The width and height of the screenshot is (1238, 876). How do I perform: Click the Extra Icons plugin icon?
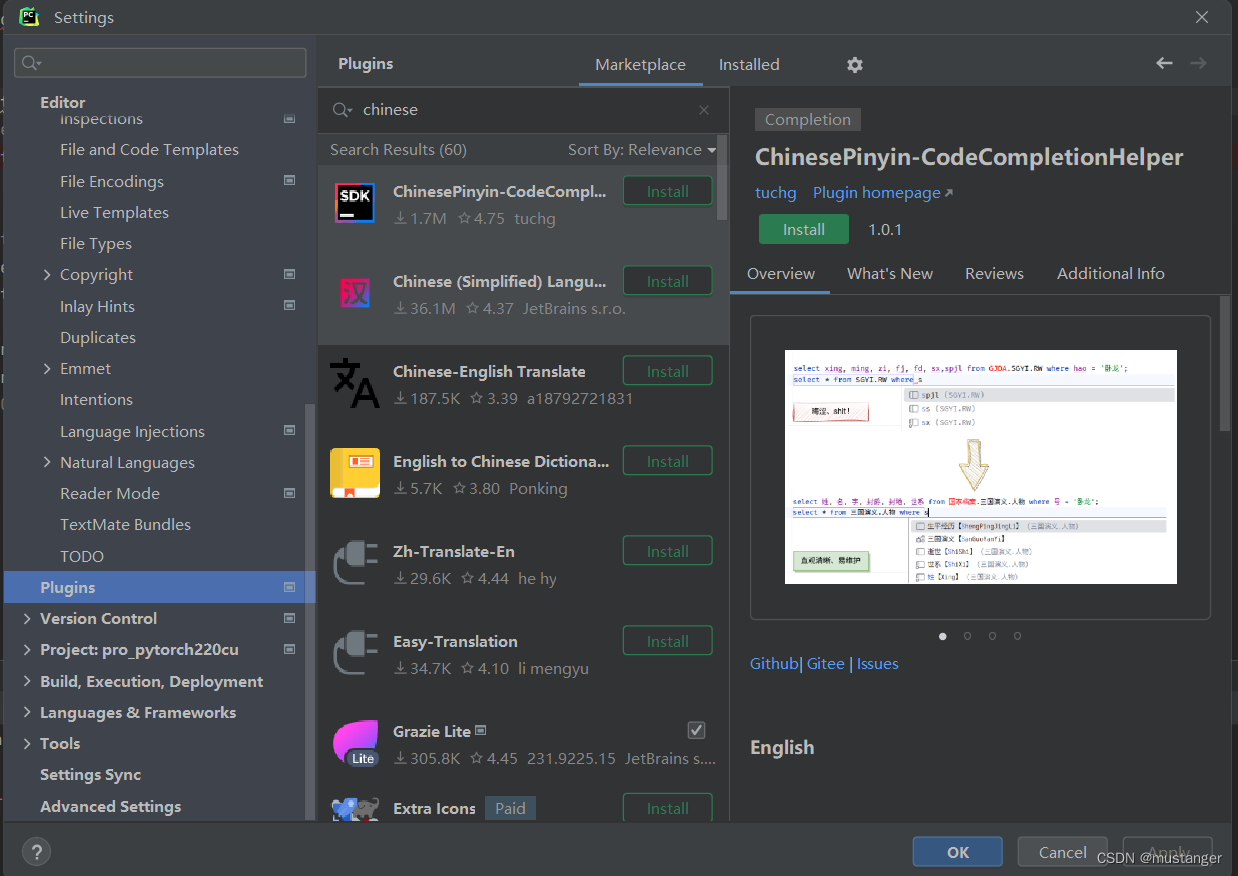pyautogui.click(x=355, y=809)
